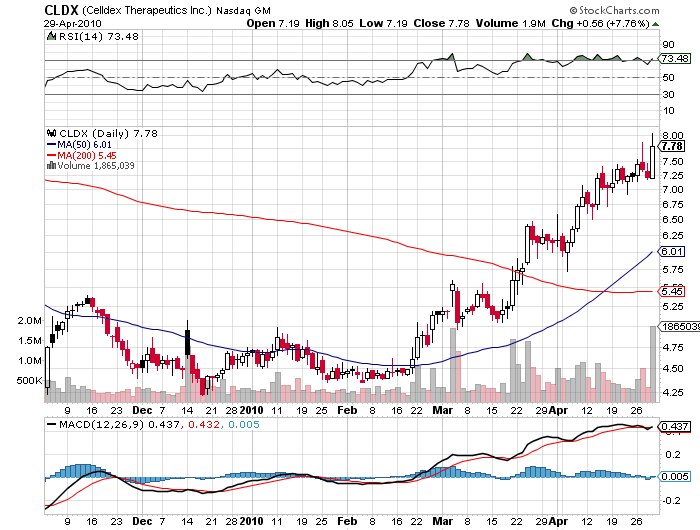Screen dimensions: 700x530
Task: Click the RSI(14) 73.48 legend text
Action: tap(99, 36)
